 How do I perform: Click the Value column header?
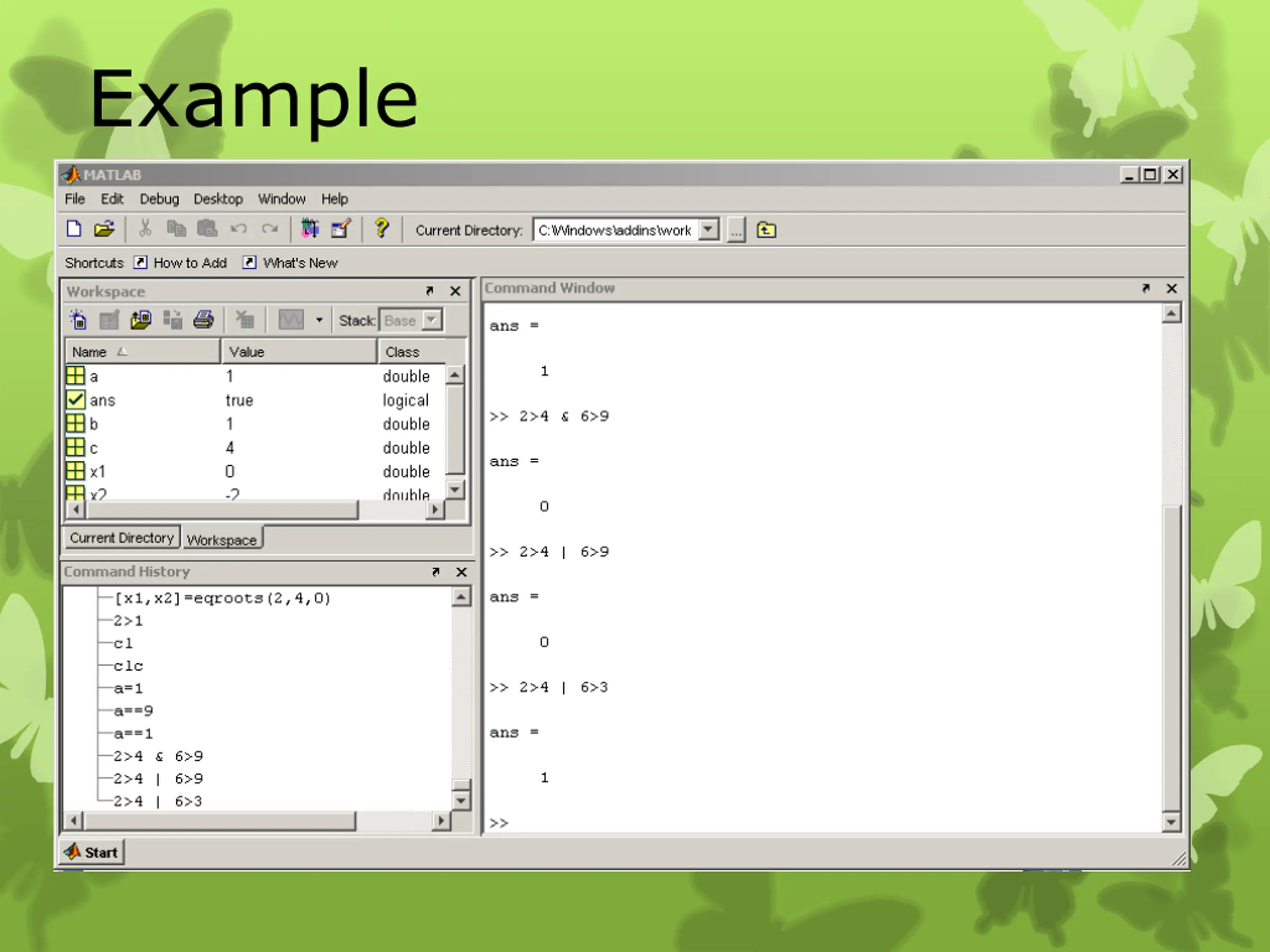point(299,352)
